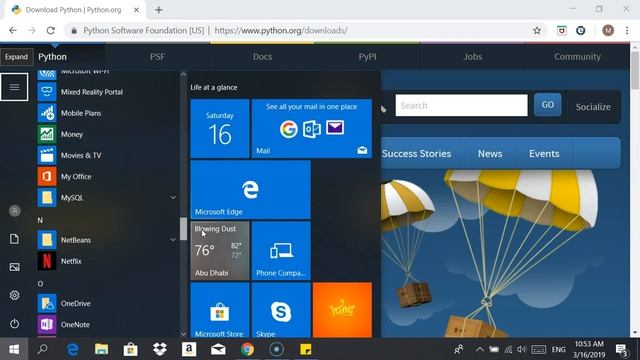Open Chrome three-dot menu
640x360 pixels.
(x=627, y=31)
